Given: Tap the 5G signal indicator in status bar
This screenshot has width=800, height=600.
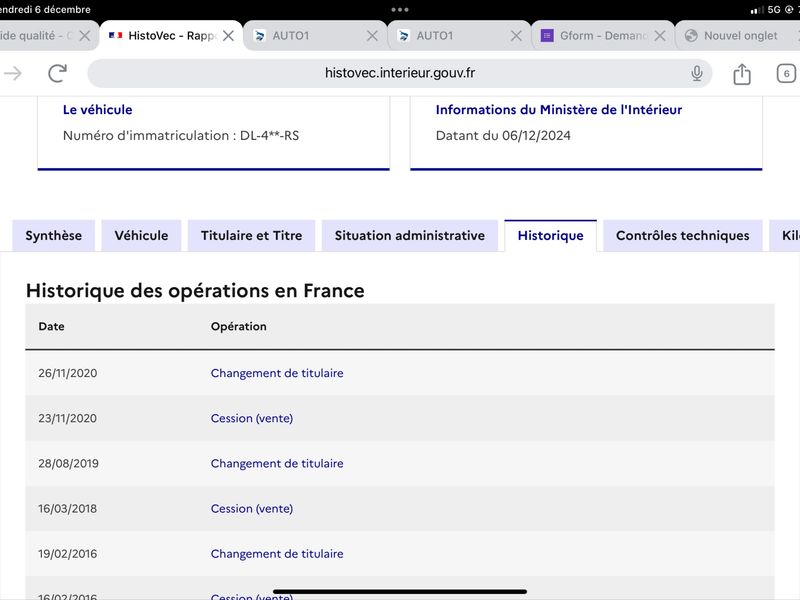Looking at the screenshot, I should (774, 10).
